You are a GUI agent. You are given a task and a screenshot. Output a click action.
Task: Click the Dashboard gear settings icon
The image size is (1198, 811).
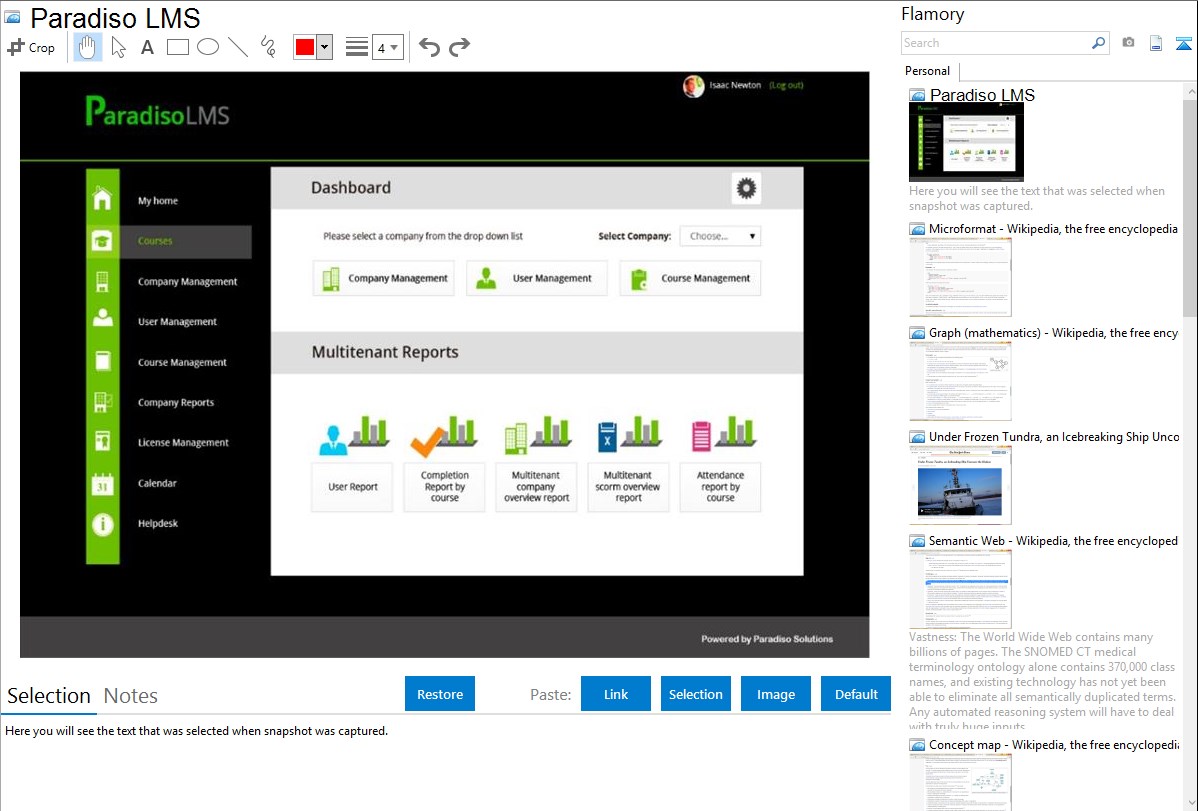click(746, 188)
